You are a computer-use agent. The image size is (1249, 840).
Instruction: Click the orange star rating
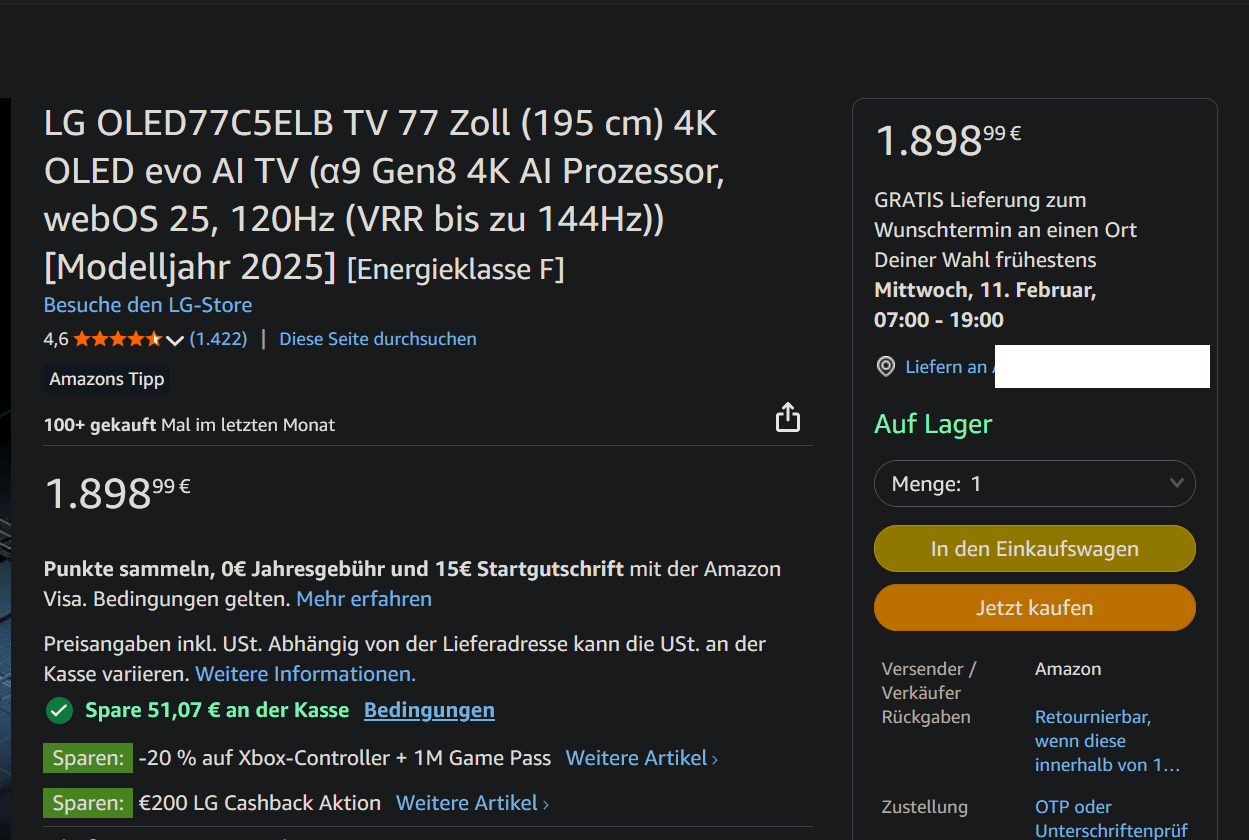[117, 339]
